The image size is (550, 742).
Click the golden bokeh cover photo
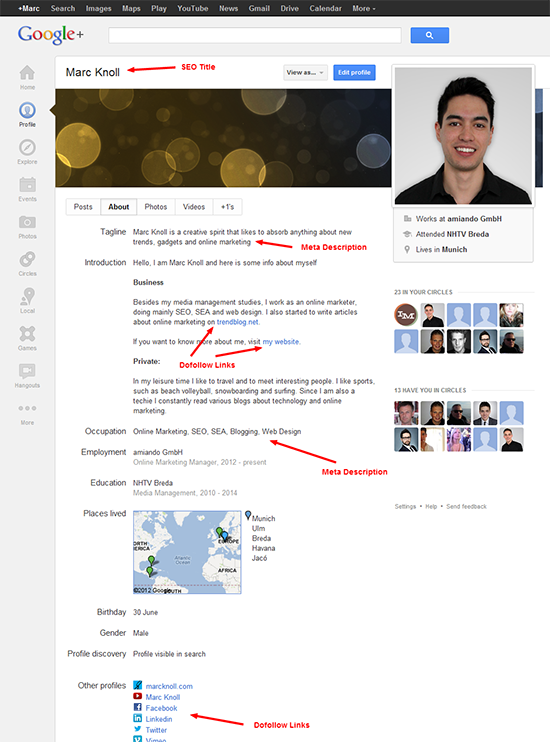click(x=223, y=138)
